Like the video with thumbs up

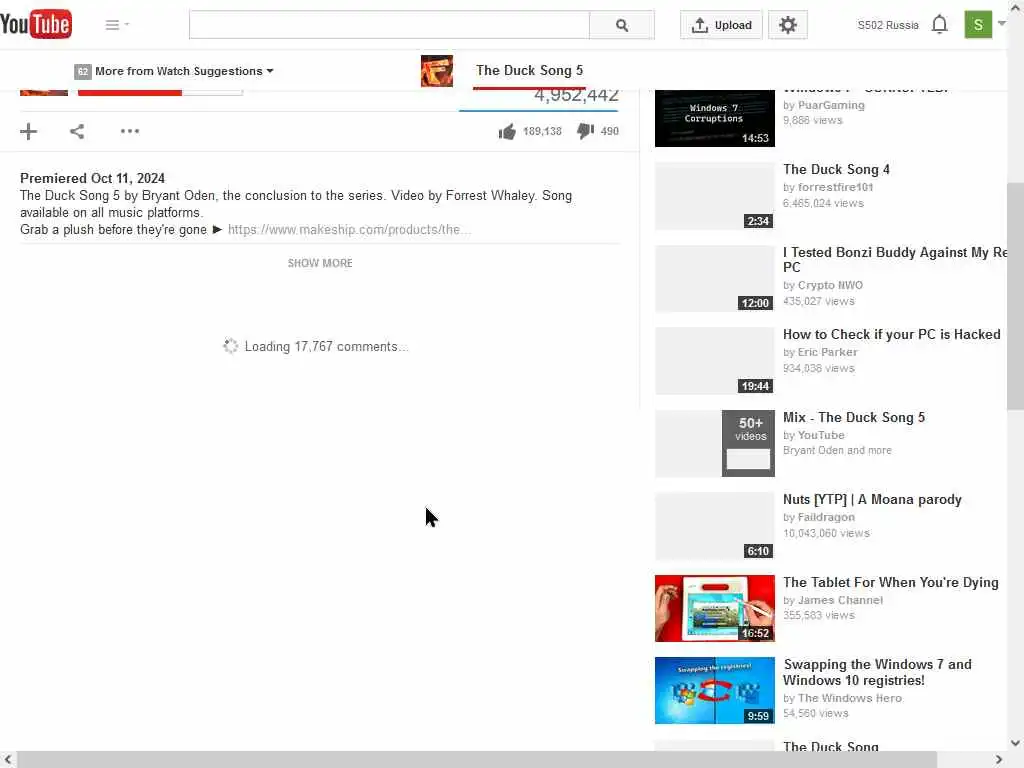click(x=507, y=131)
